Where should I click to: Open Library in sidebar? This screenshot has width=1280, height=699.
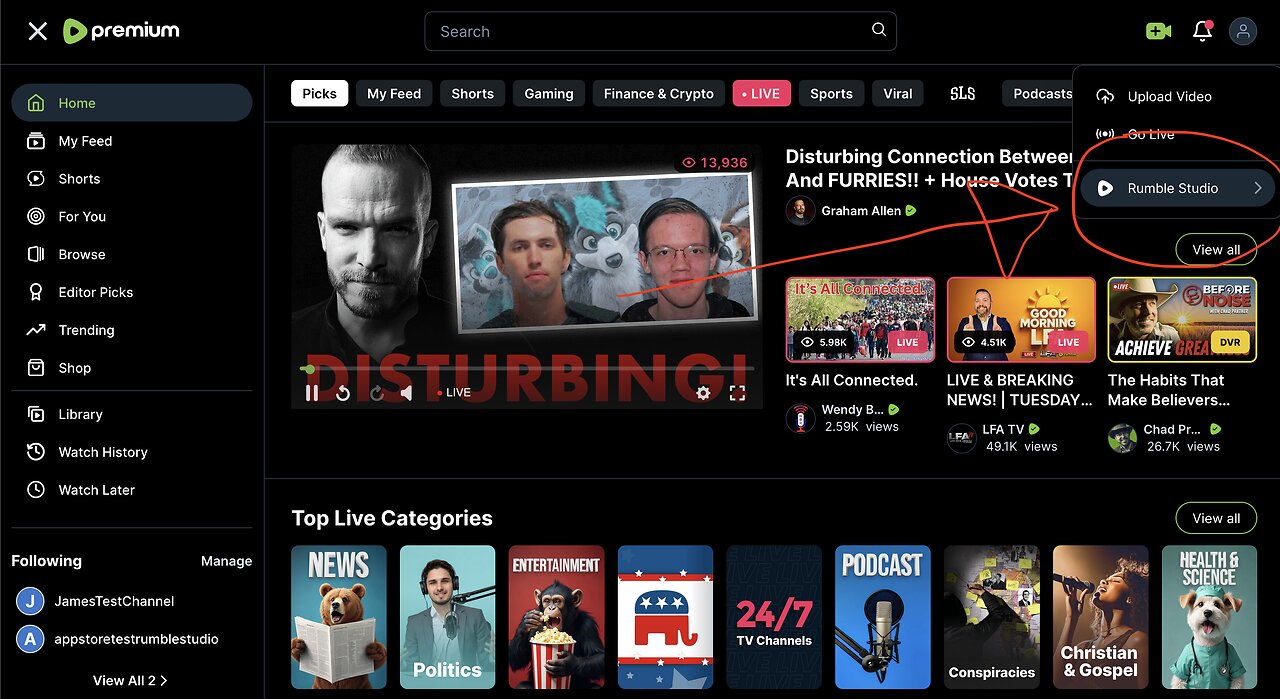(x=132, y=414)
